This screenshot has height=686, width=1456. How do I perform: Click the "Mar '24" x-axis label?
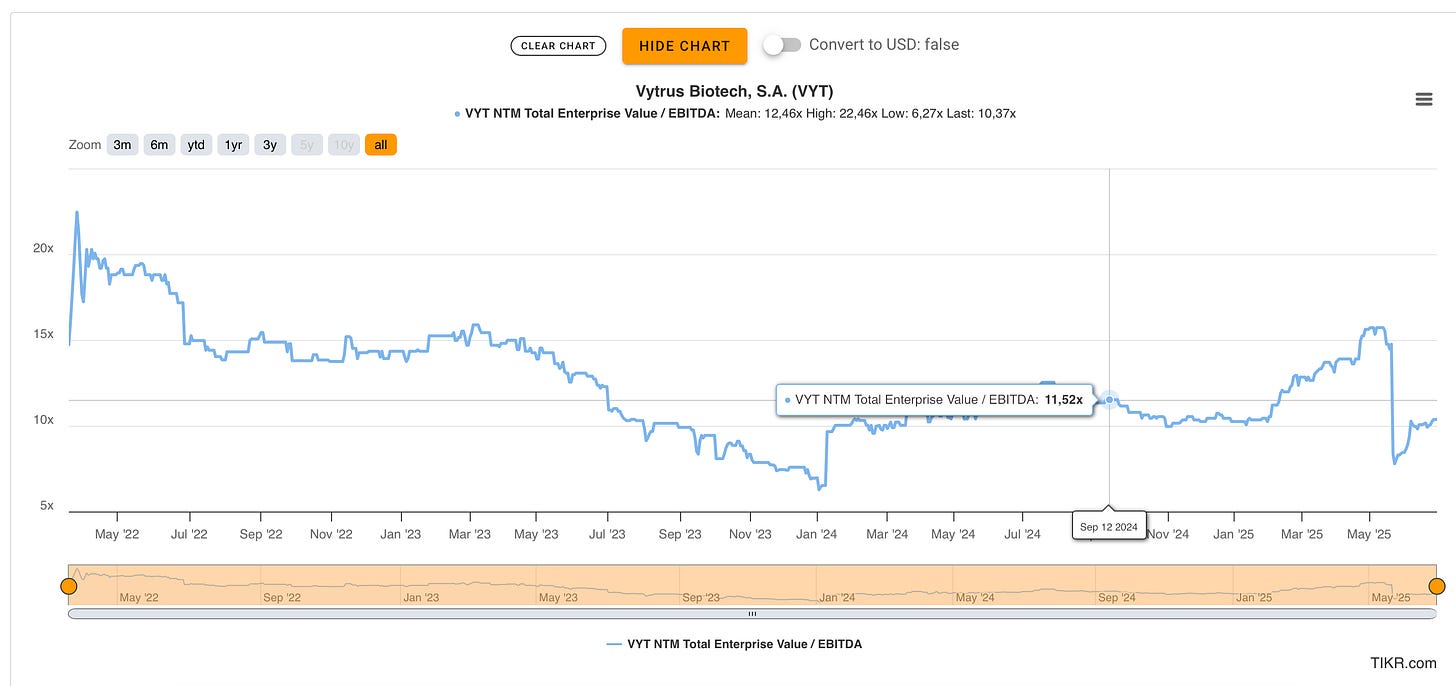[x=886, y=534]
